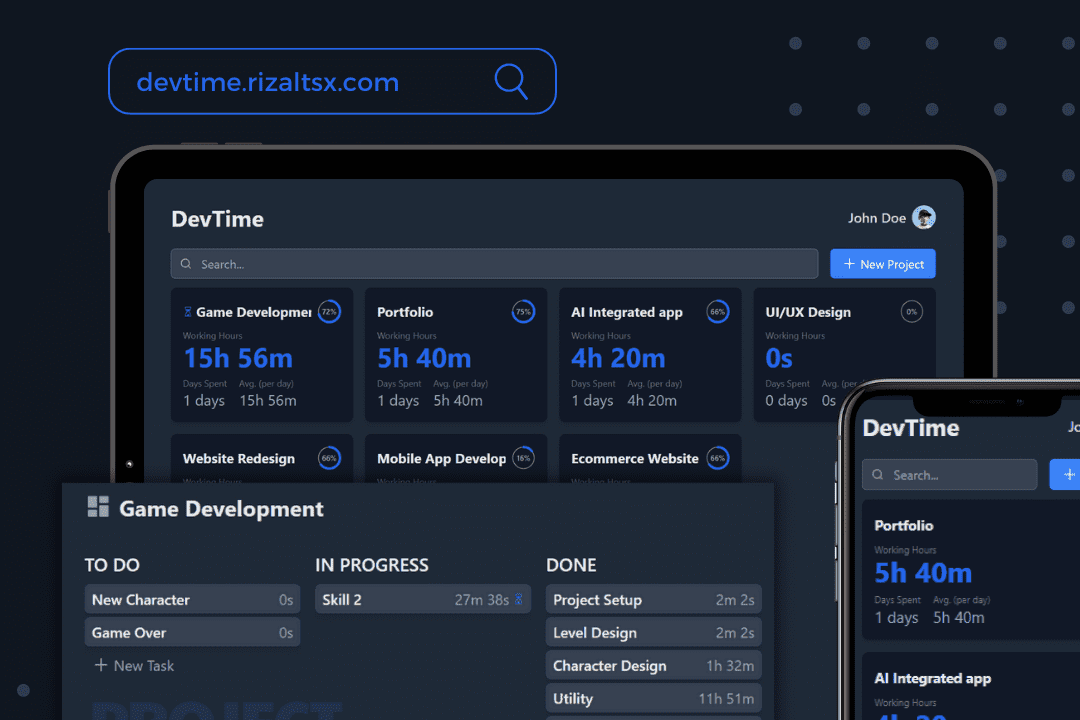Click the 15h 56m working hours value
The width and height of the screenshot is (1080, 720).
[238, 358]
